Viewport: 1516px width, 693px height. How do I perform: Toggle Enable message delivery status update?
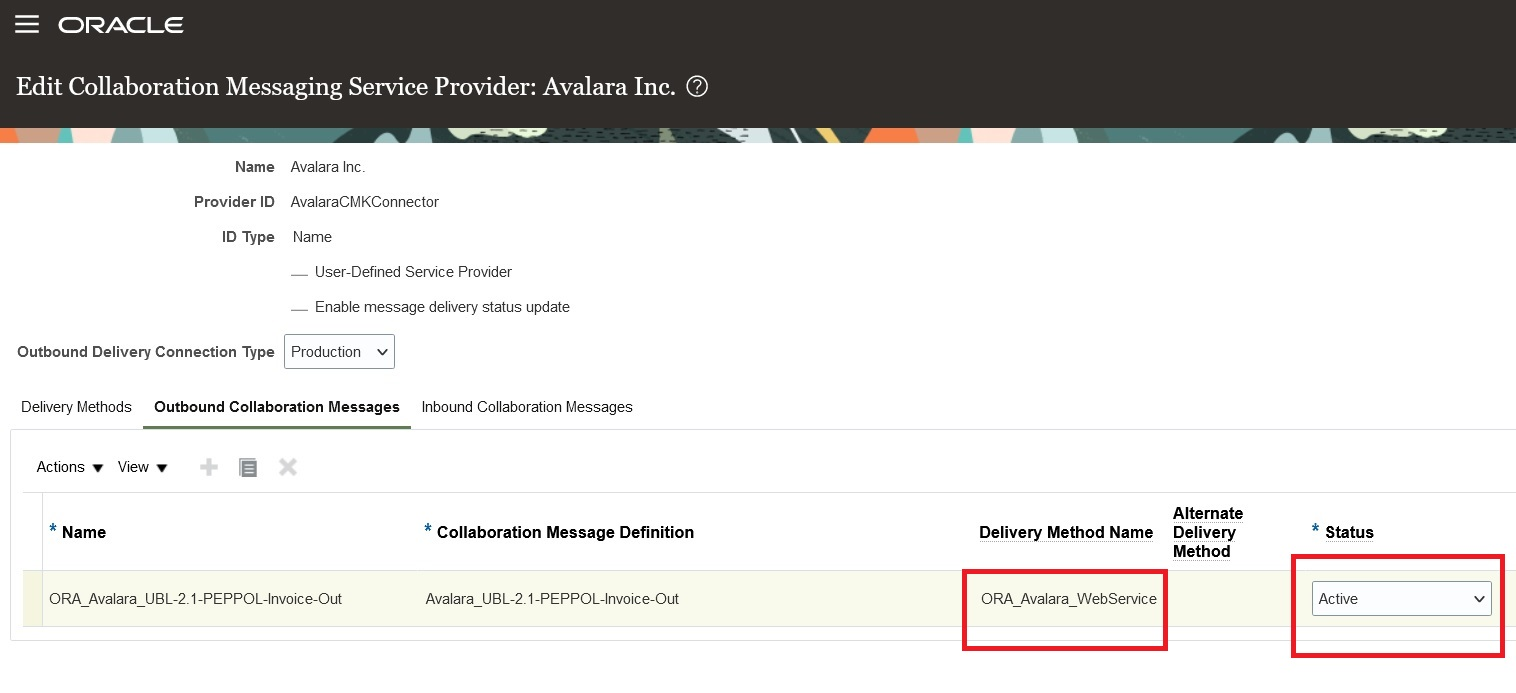(299, 308)
